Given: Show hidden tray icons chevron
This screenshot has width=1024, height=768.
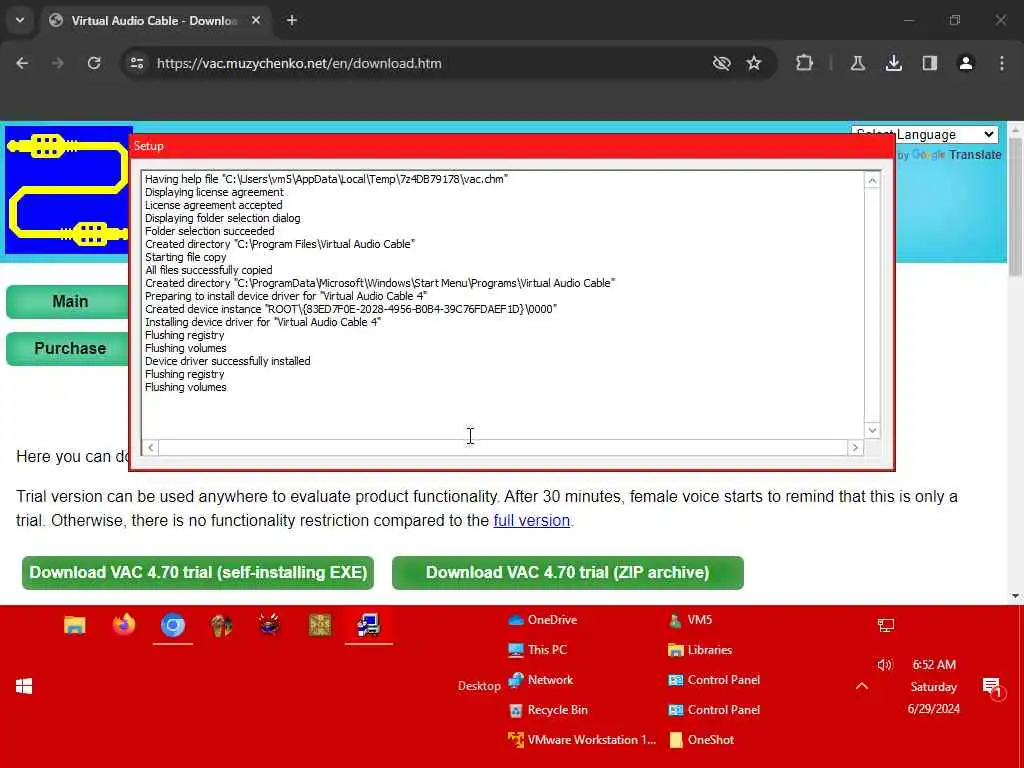Looking at the screenshot, I should [x=862, y=686].
